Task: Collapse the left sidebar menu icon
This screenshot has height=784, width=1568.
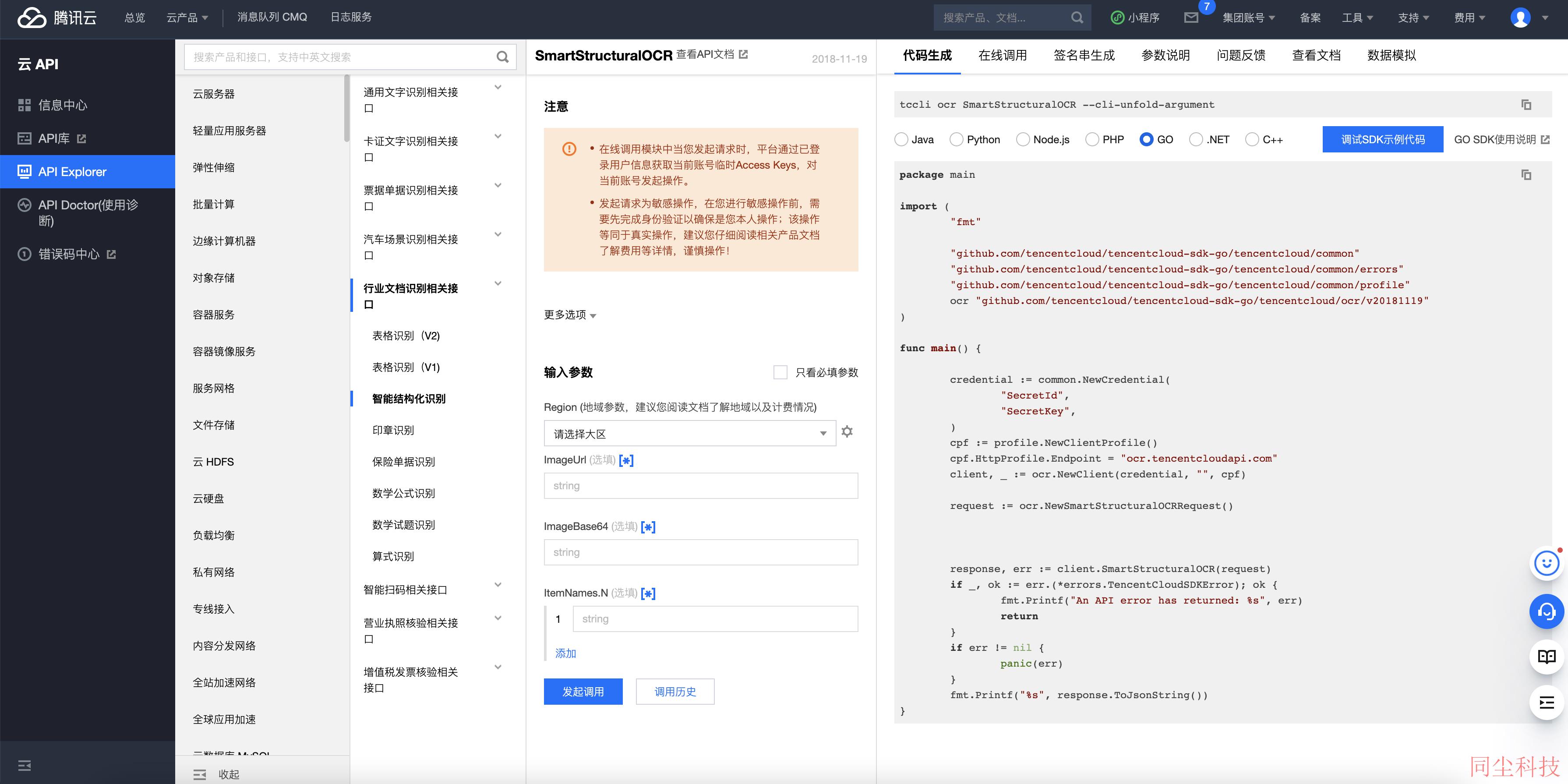Action: point(25,765)
